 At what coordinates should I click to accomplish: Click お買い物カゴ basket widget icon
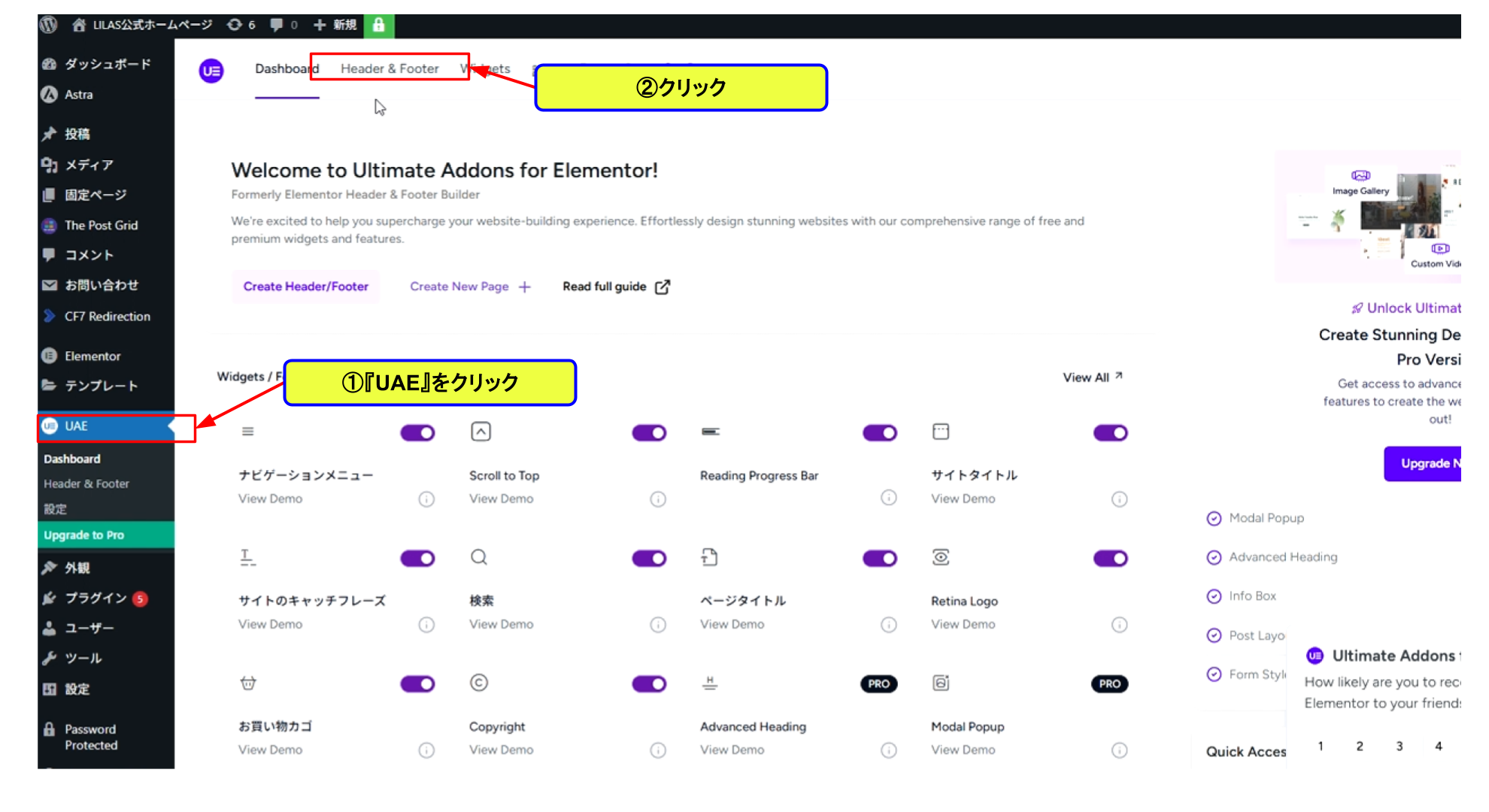[x=248, y=683]
